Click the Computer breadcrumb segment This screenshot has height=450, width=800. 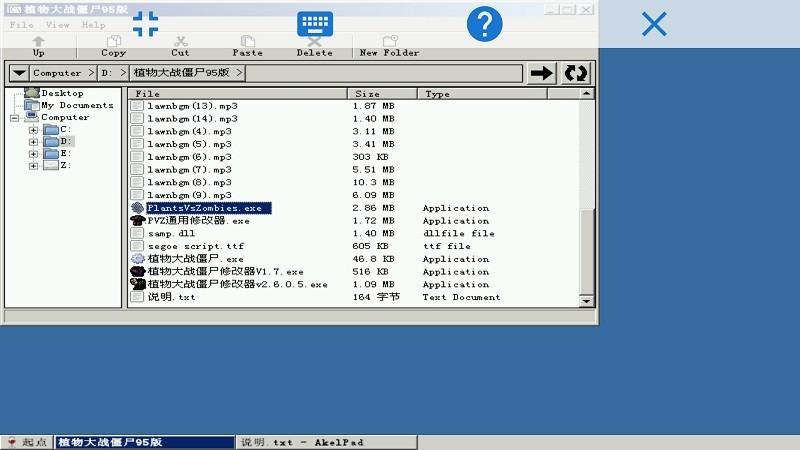tap(57, 73)
